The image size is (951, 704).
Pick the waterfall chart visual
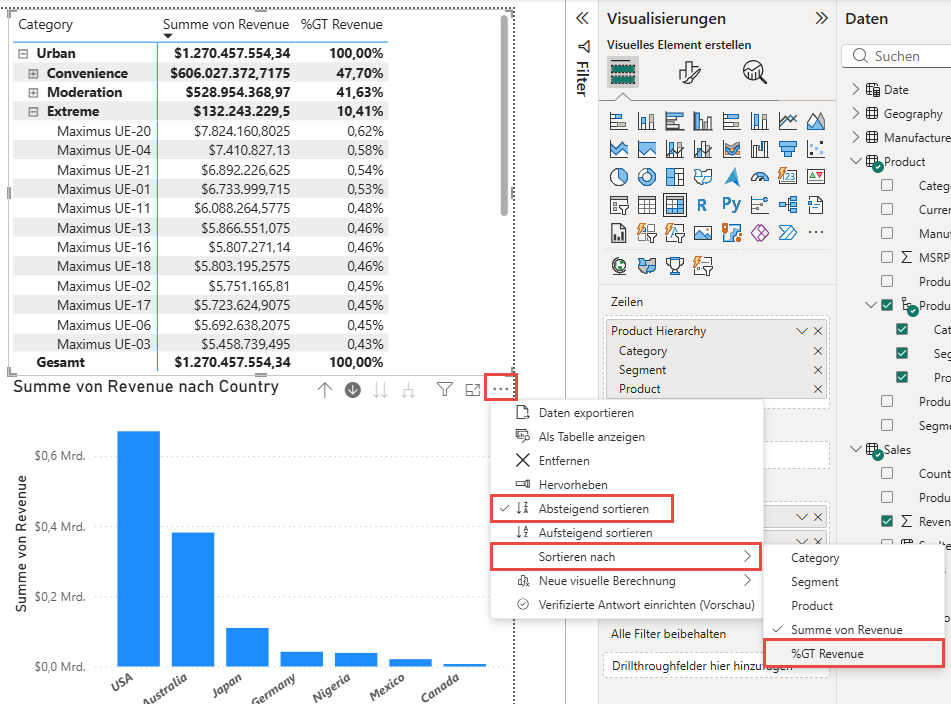[x=759, y=149]
